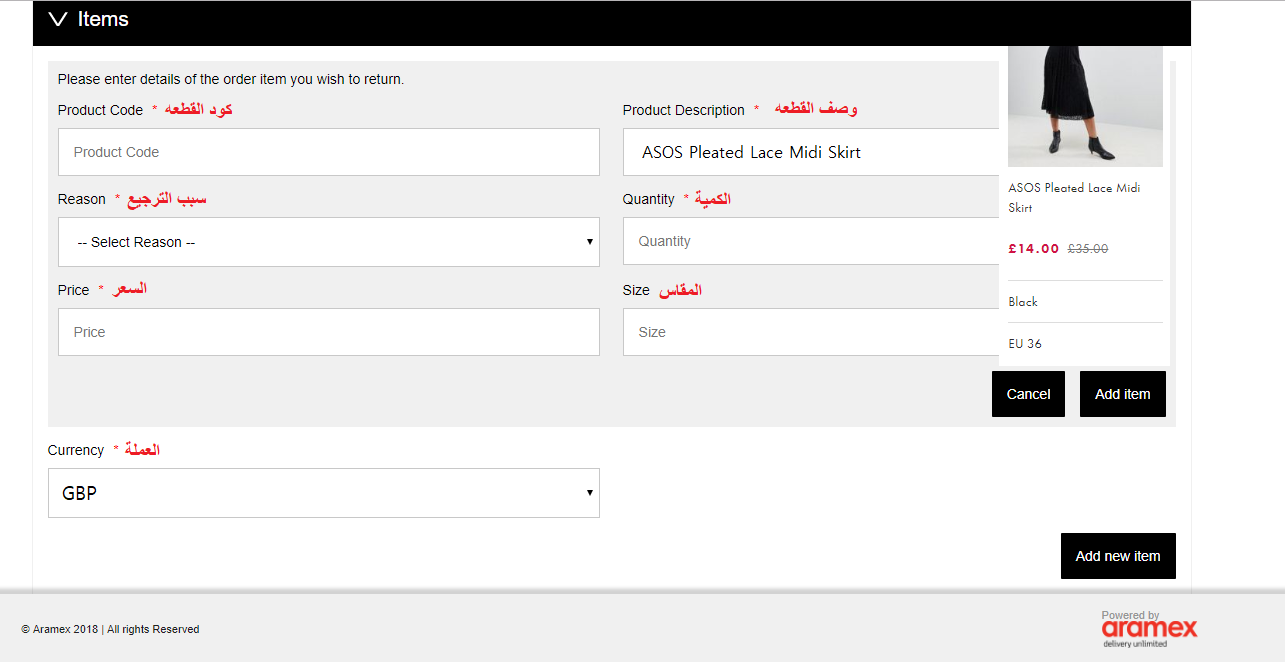Click the Add item button
The height and width of the screenshot is (662, 1285).
1123,394
